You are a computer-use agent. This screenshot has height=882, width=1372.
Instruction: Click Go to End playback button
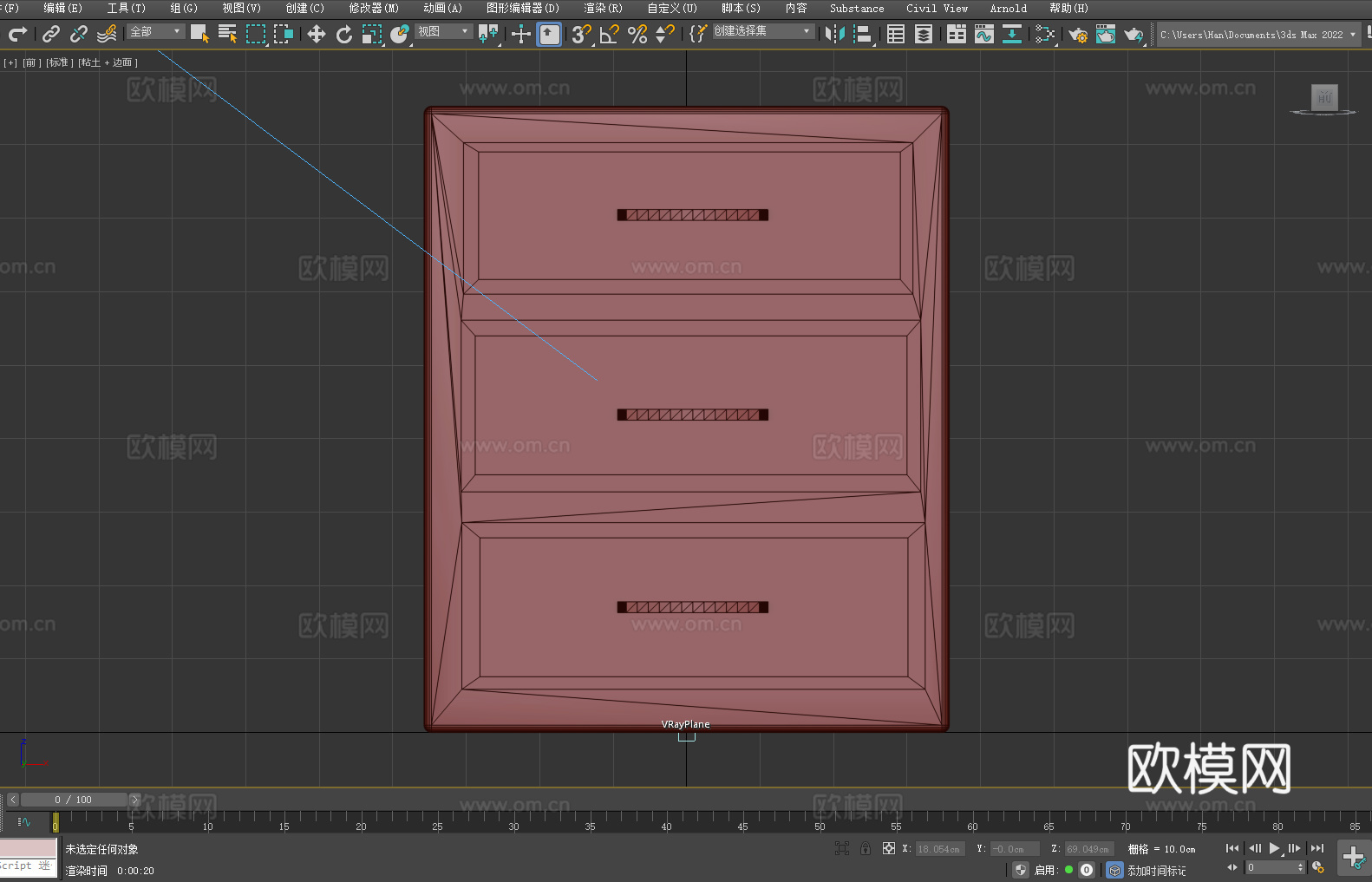pos(1316,848)
